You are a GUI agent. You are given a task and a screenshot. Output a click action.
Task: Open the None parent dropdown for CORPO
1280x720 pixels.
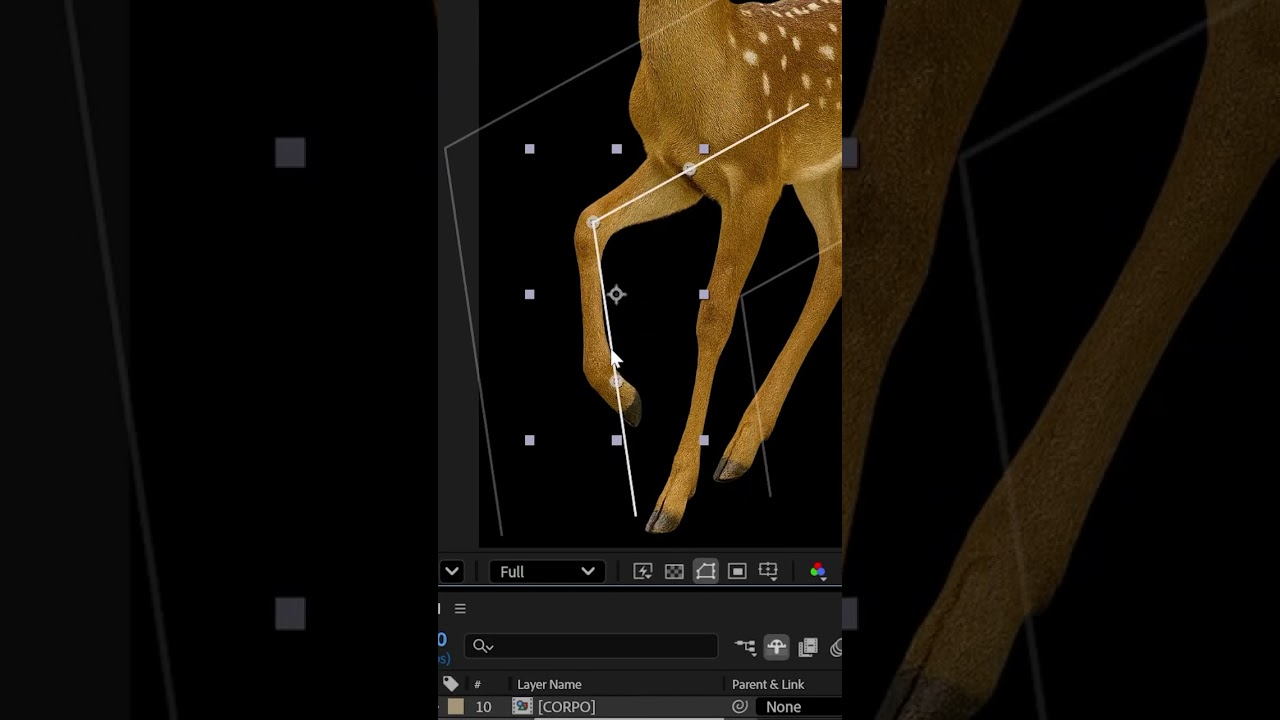click(800, 707)
